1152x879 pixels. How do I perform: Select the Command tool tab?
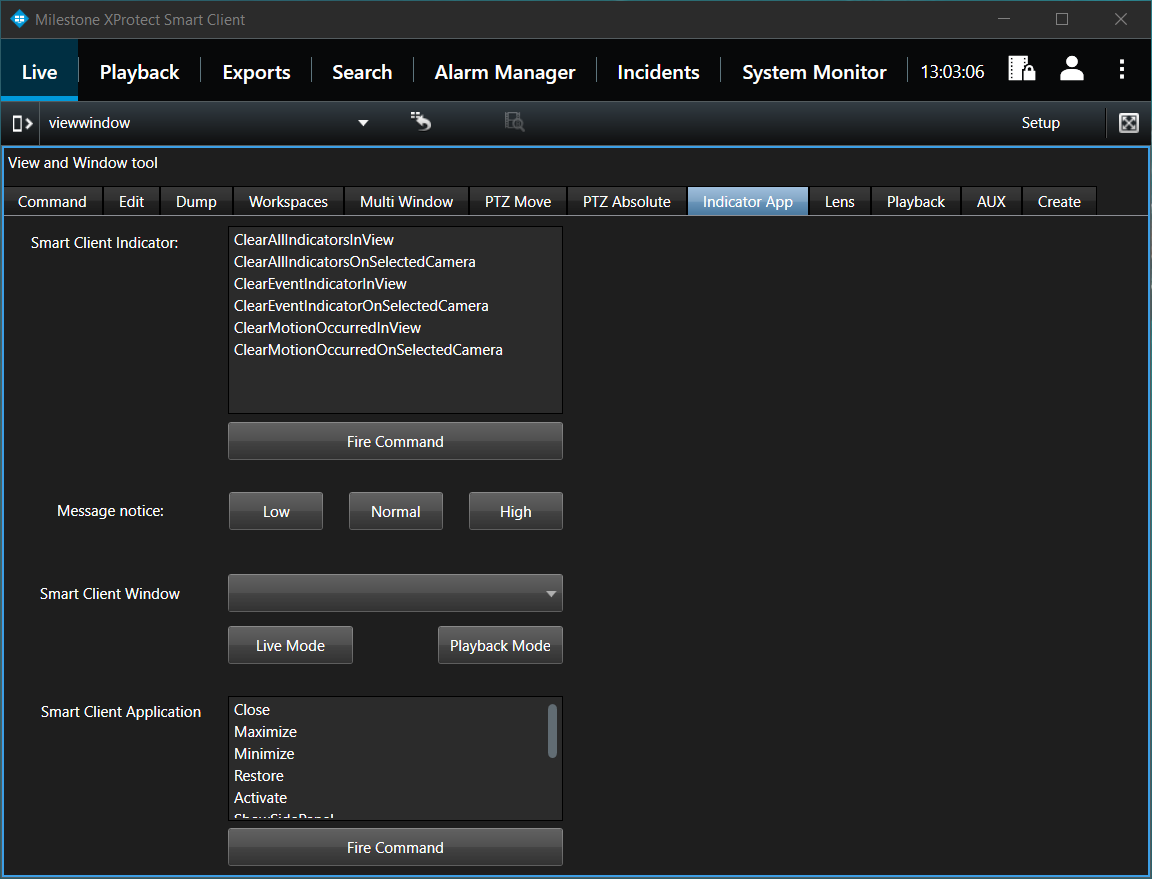pos(52,201)
